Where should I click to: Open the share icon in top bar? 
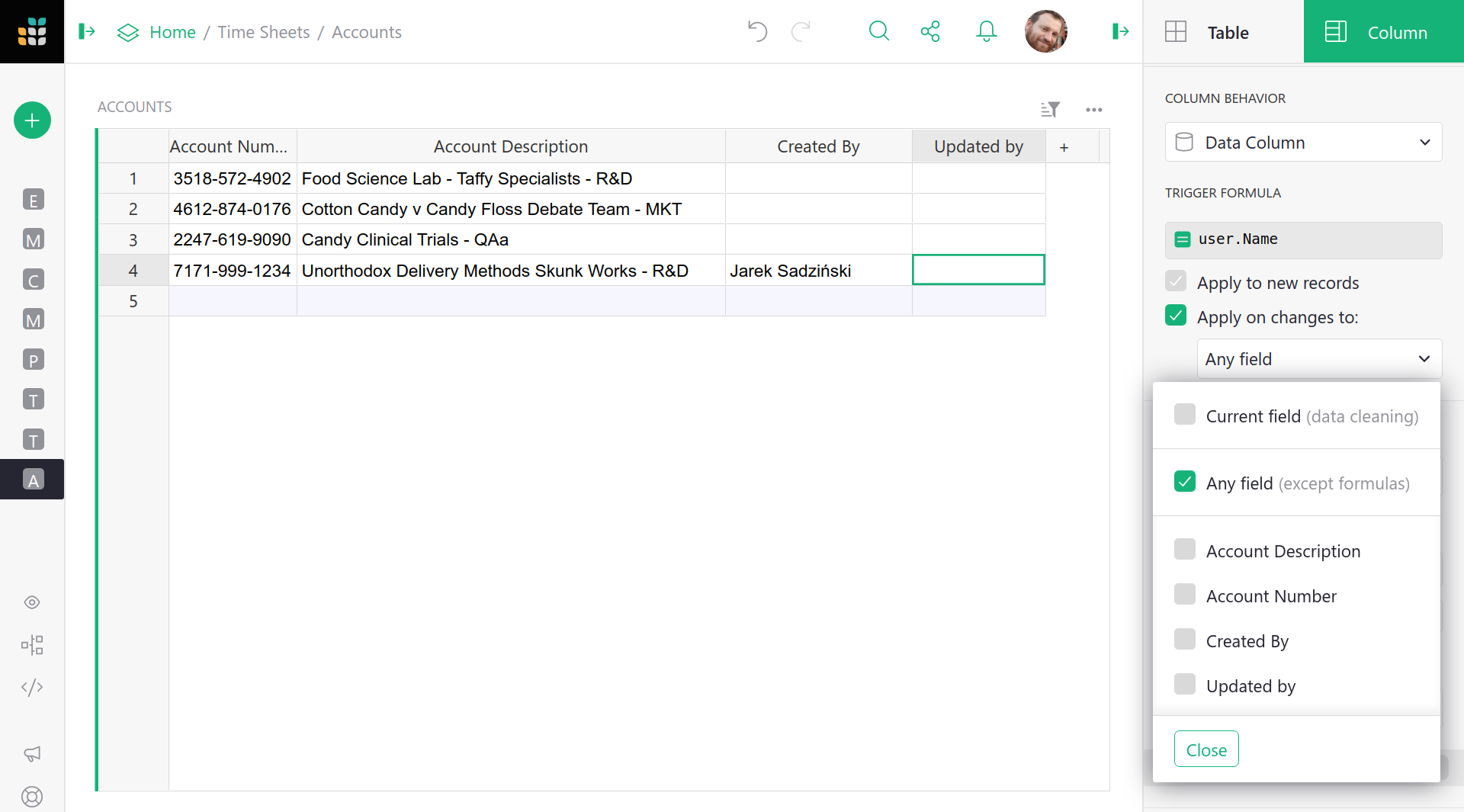click(930, 31)
